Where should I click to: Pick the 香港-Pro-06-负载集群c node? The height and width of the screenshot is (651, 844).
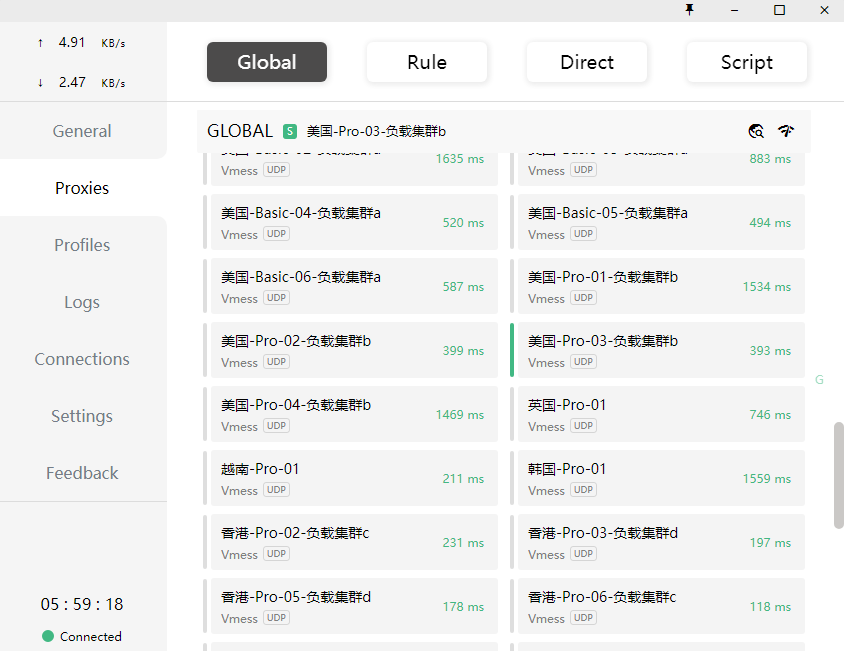click(658, 606)
